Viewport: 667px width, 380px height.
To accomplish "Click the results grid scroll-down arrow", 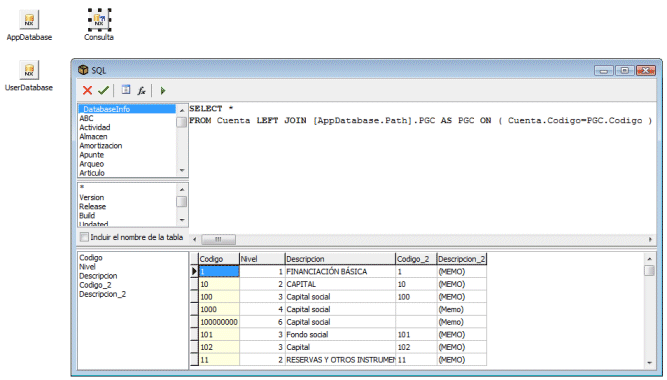I will tap(649, 363).
